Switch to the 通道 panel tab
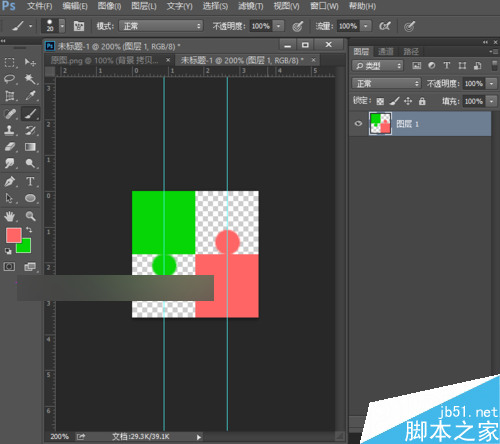This screenshot has width=500, height=444. coord(386,51)
